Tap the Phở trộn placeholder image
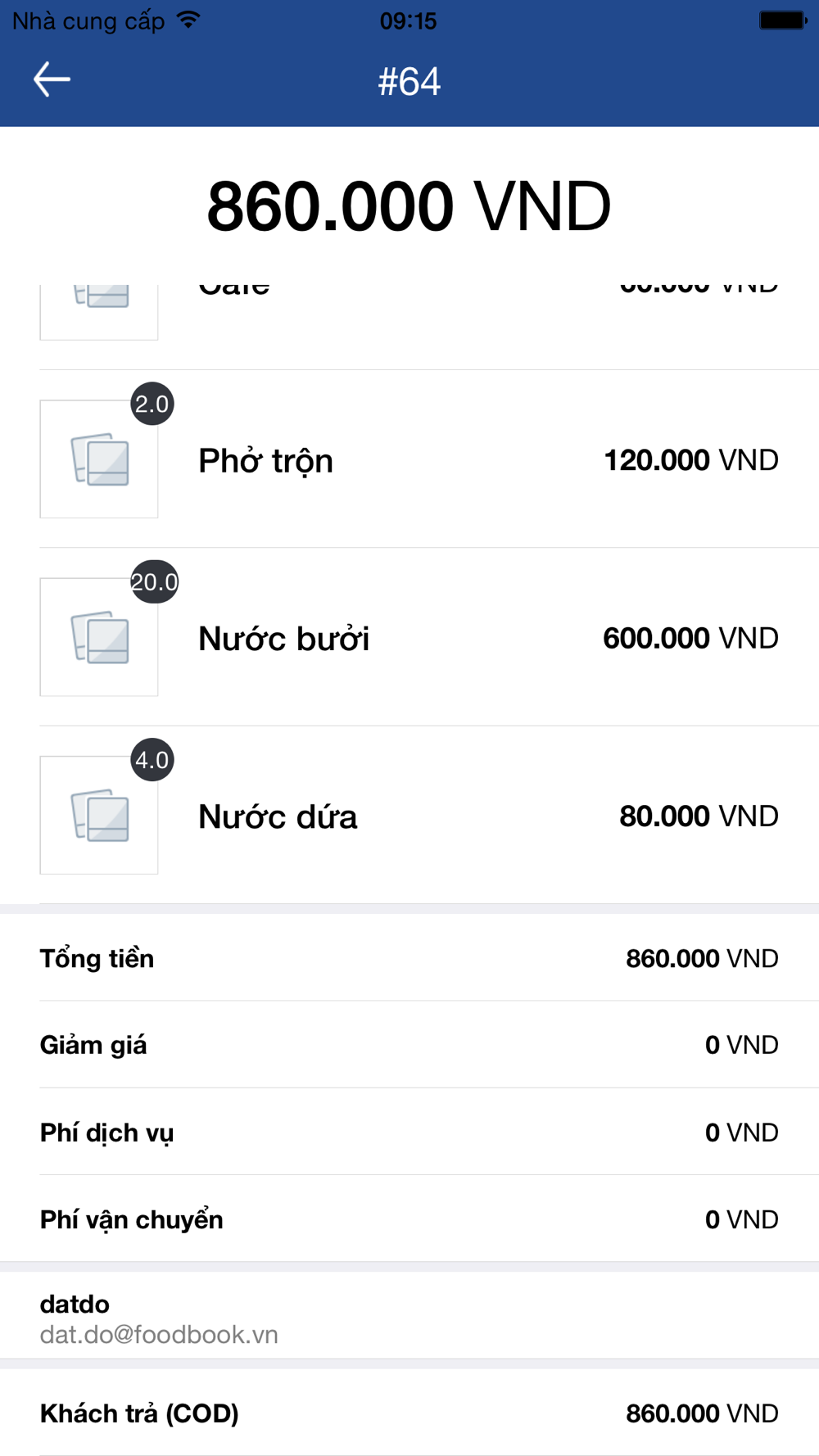The image size is (819, 1456). pos(99,459)
